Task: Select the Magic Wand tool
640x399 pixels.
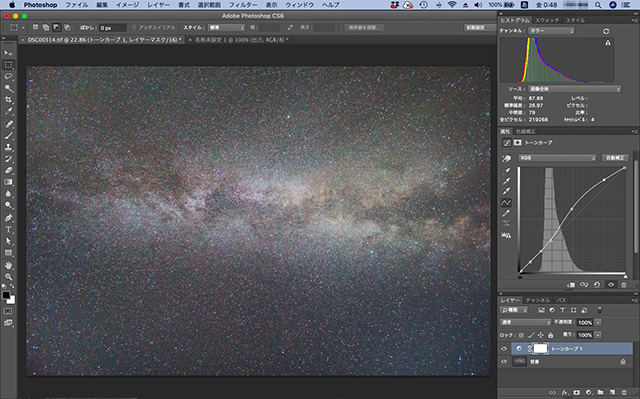Action: pyautogui.click(x=8, y=88)
